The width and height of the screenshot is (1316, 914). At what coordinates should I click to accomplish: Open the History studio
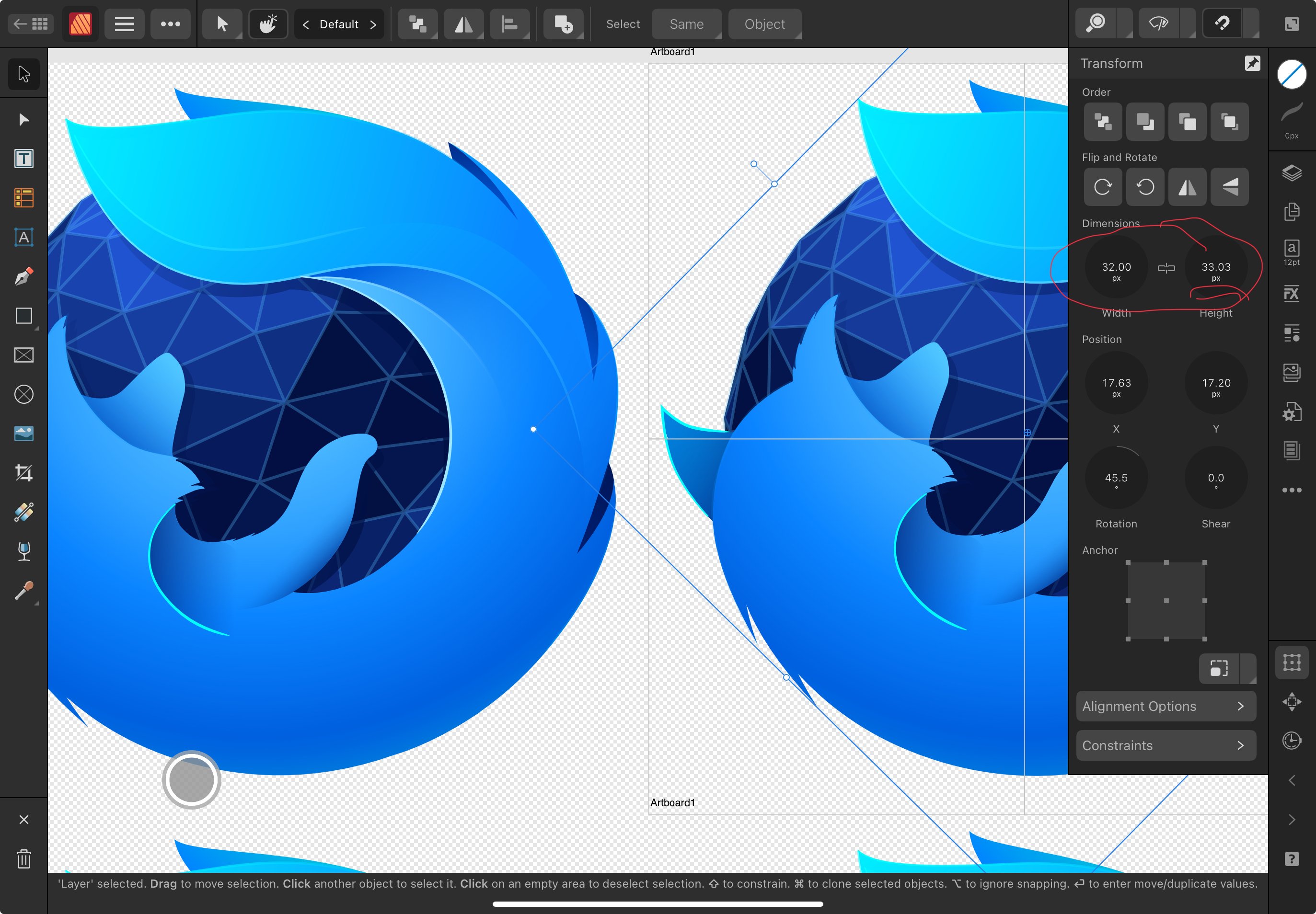[1292, 741]
